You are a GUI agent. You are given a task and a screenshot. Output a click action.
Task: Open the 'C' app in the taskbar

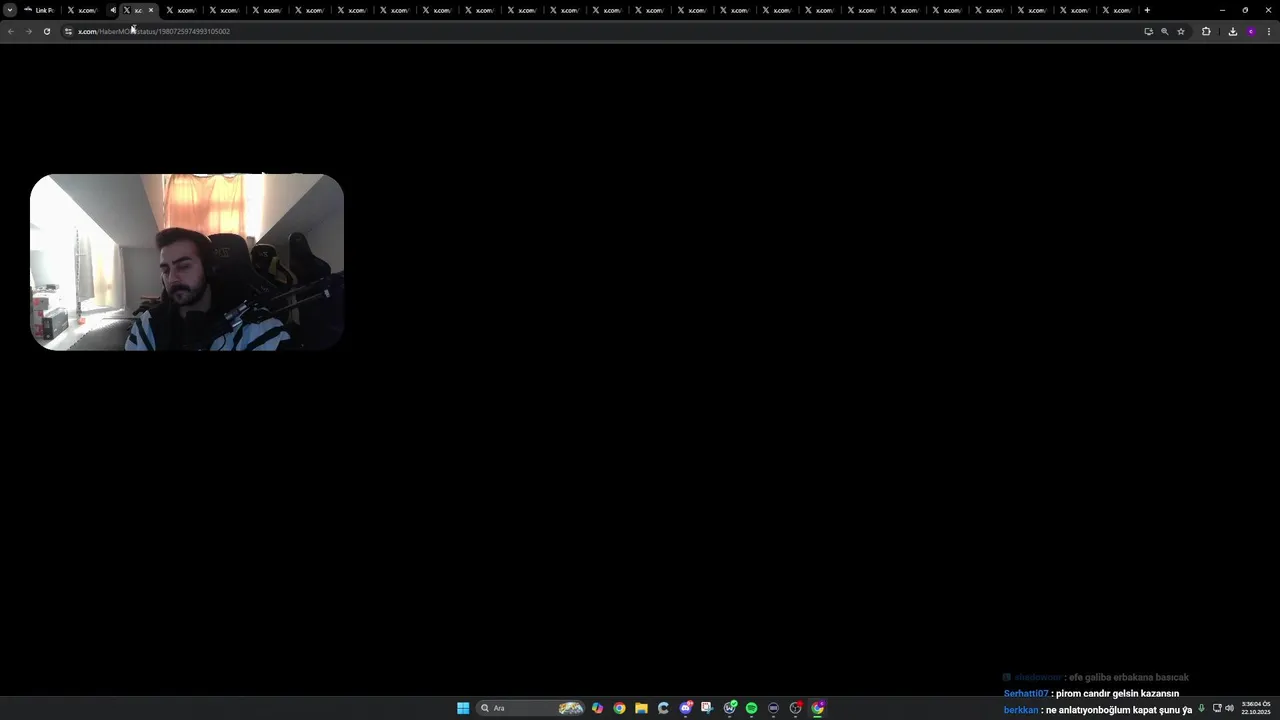(x=663, y=708)
